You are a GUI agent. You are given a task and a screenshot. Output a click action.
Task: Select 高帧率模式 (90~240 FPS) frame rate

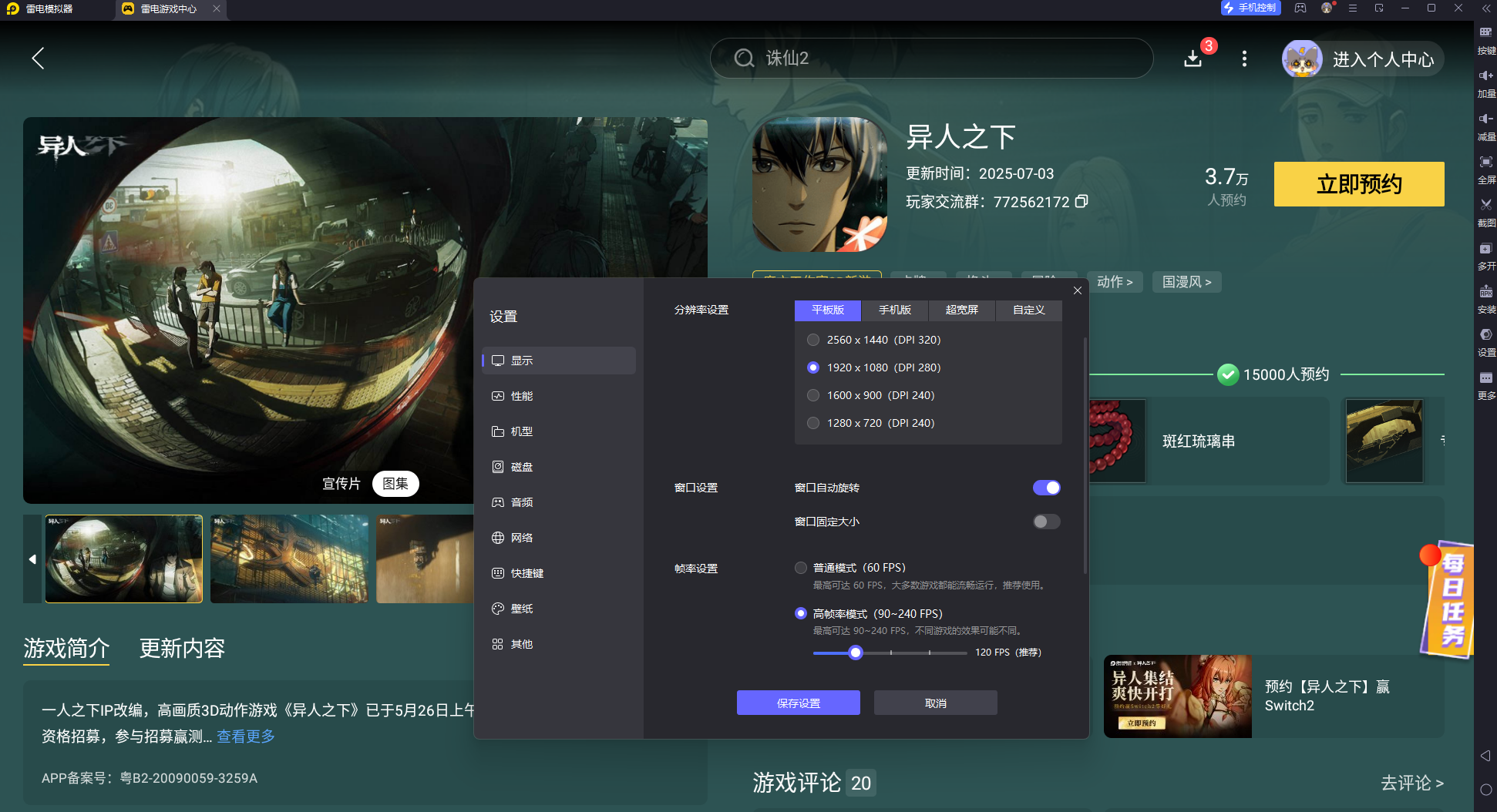coord(801,613)
